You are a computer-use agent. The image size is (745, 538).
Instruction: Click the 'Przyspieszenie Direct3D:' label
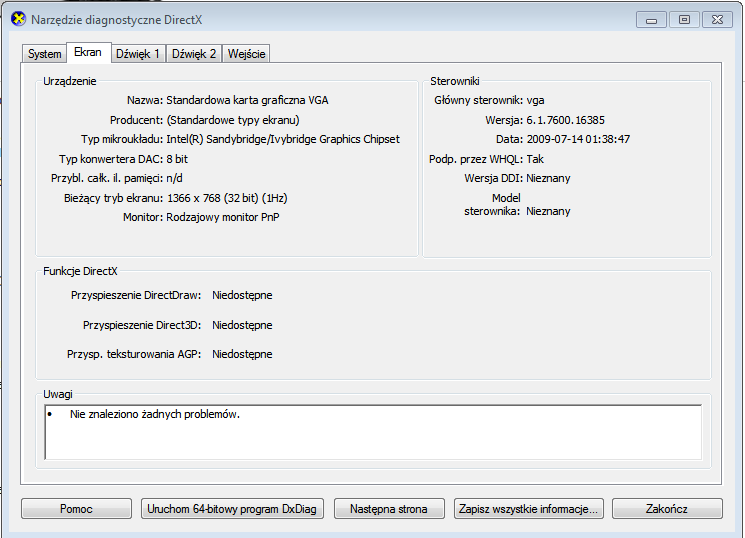[142, 325]
